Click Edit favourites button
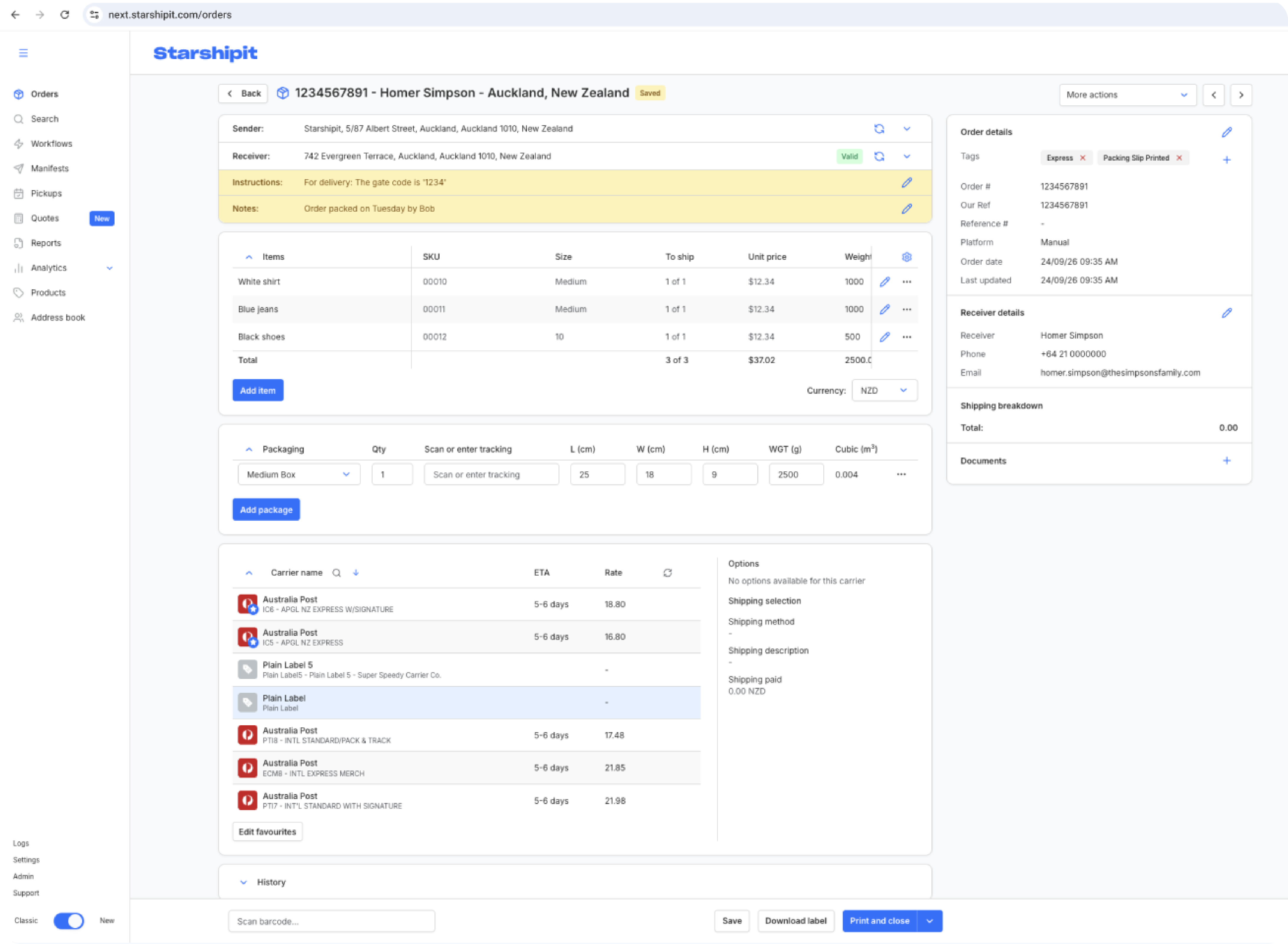The height and width of the screenshot is (944, 1288). coord(267,832)
